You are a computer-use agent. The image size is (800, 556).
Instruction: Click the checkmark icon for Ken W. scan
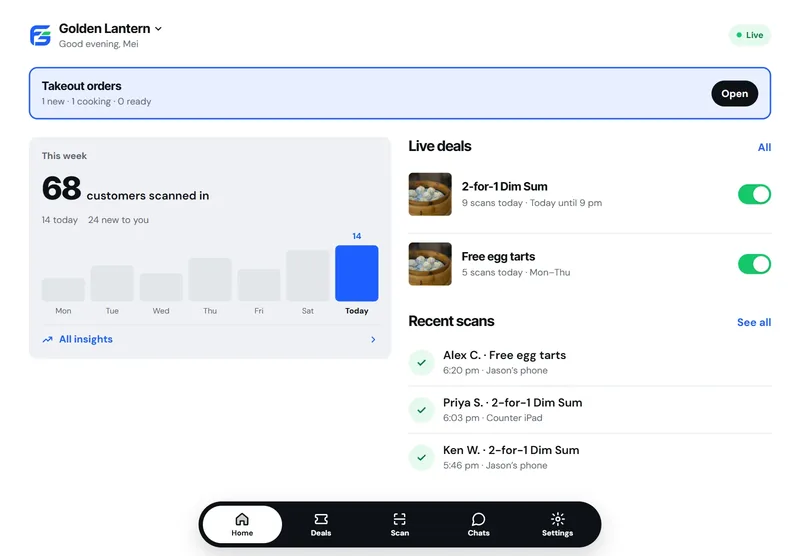(x=421, y=458)
